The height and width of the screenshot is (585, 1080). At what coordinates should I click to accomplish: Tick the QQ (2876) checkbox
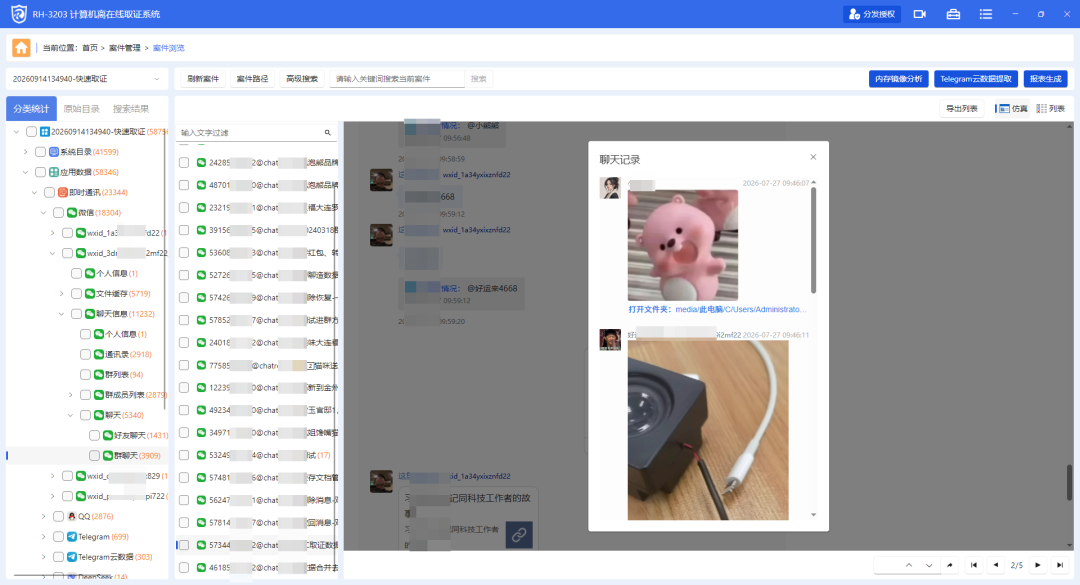tap(59, 516)
